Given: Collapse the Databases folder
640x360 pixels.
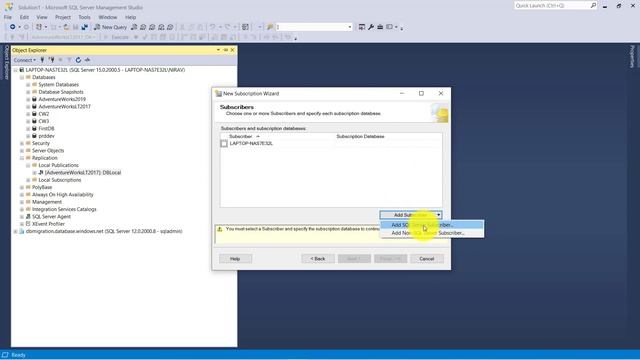Looking at the screenshot, I should [x=22, y=77].
